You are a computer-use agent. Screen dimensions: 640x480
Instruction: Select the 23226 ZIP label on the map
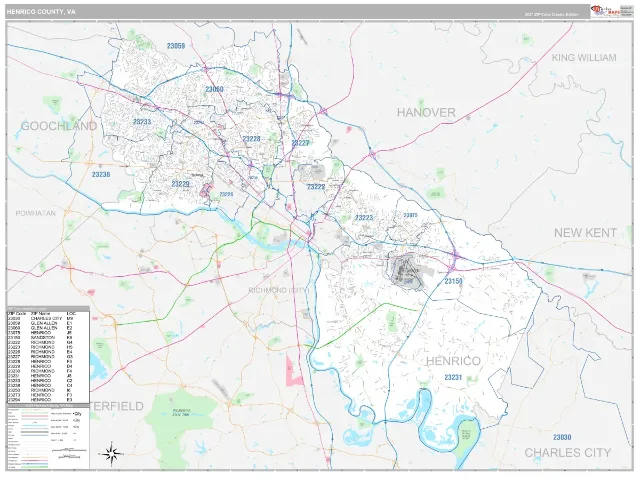point(226,194)
